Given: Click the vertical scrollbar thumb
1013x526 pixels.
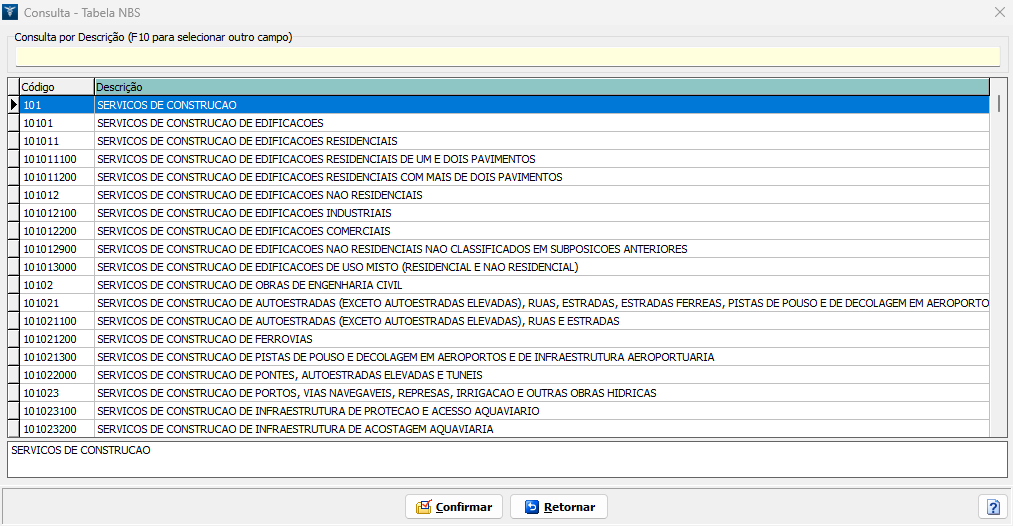Looking at the screenshot, I should [x=998, y=103].
